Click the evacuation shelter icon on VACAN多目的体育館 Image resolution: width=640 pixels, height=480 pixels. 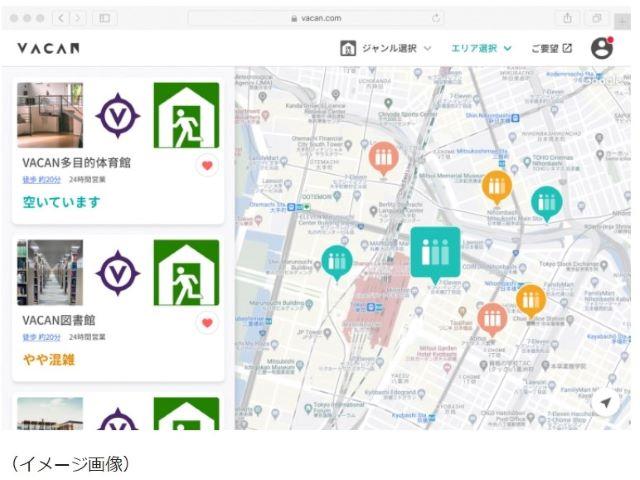186,115
